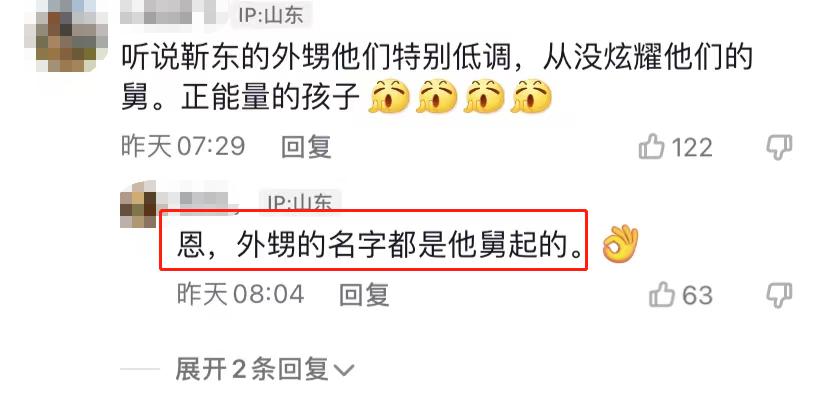The height and width of the screenshot is (407, 828).
Task: Like the comment with 122 likes
Action: tap(651, 146)
